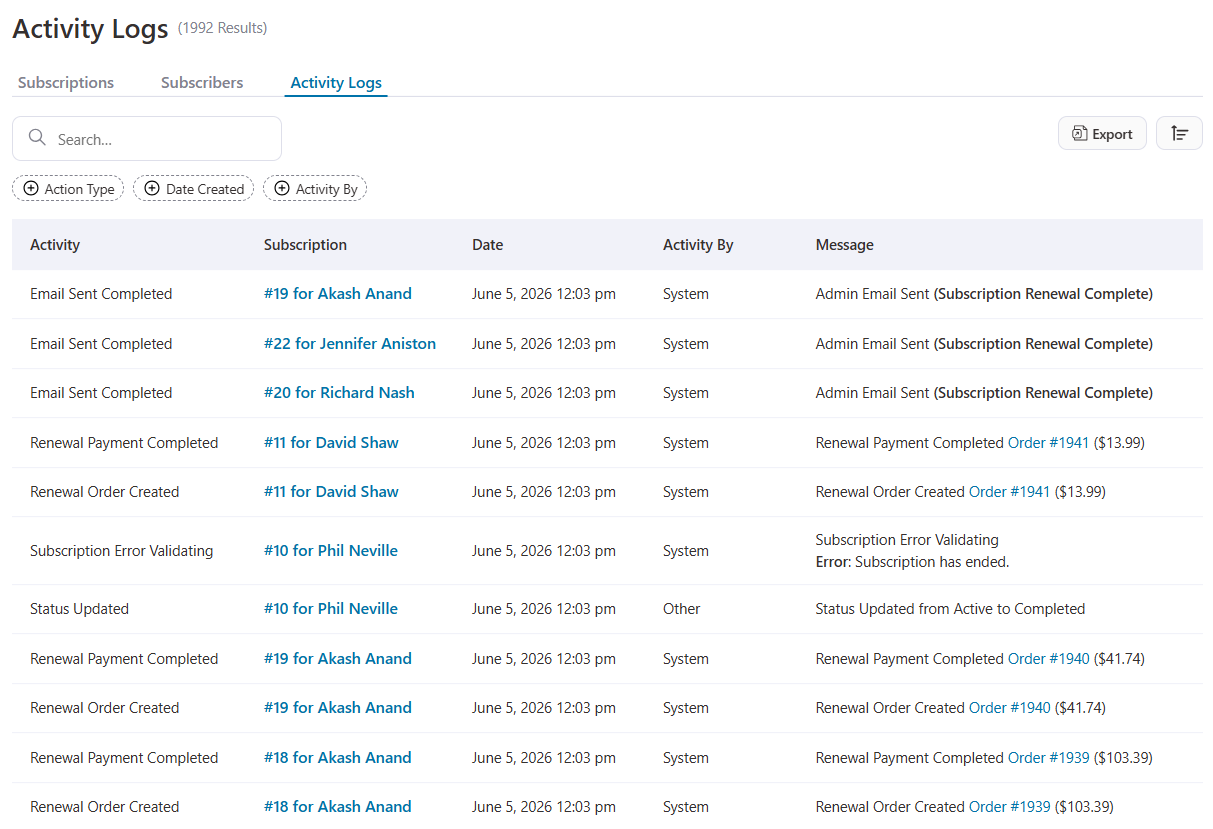
Task: Click the 1992 Results count text
Action: tap(223, 28)
